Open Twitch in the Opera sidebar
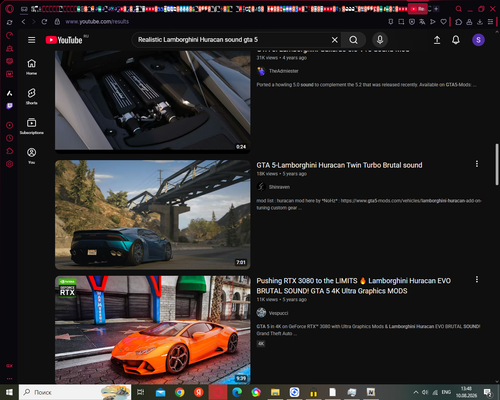The height and width of the screenshot is (400, 500). (9, 106)
